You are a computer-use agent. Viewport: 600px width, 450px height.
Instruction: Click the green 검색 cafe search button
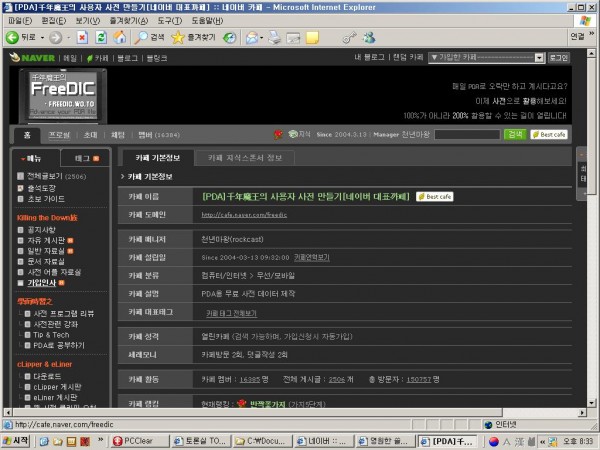point(515,134)
